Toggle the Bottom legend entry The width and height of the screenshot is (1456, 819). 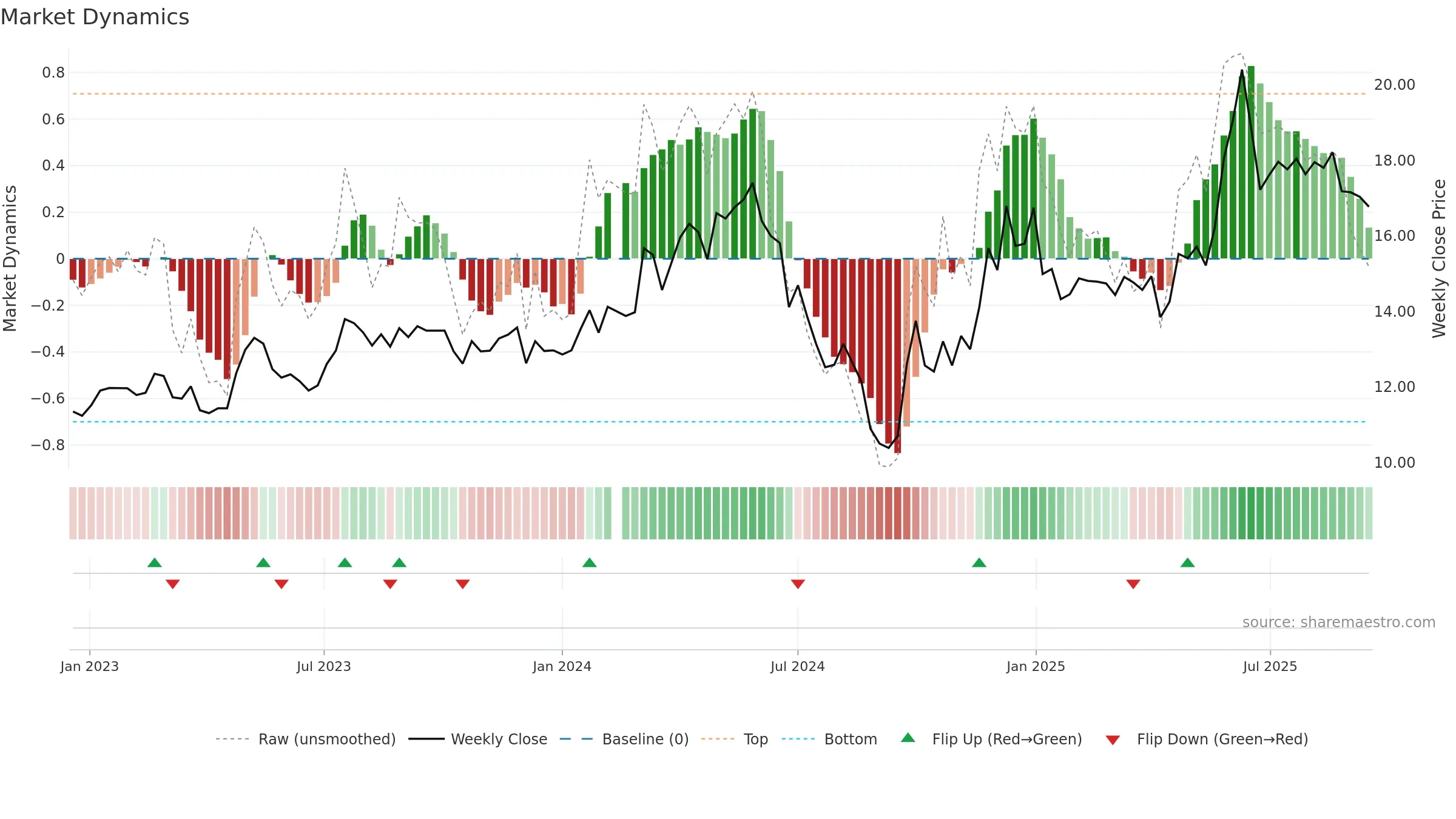pyautogui.click(x=829, y=739)
